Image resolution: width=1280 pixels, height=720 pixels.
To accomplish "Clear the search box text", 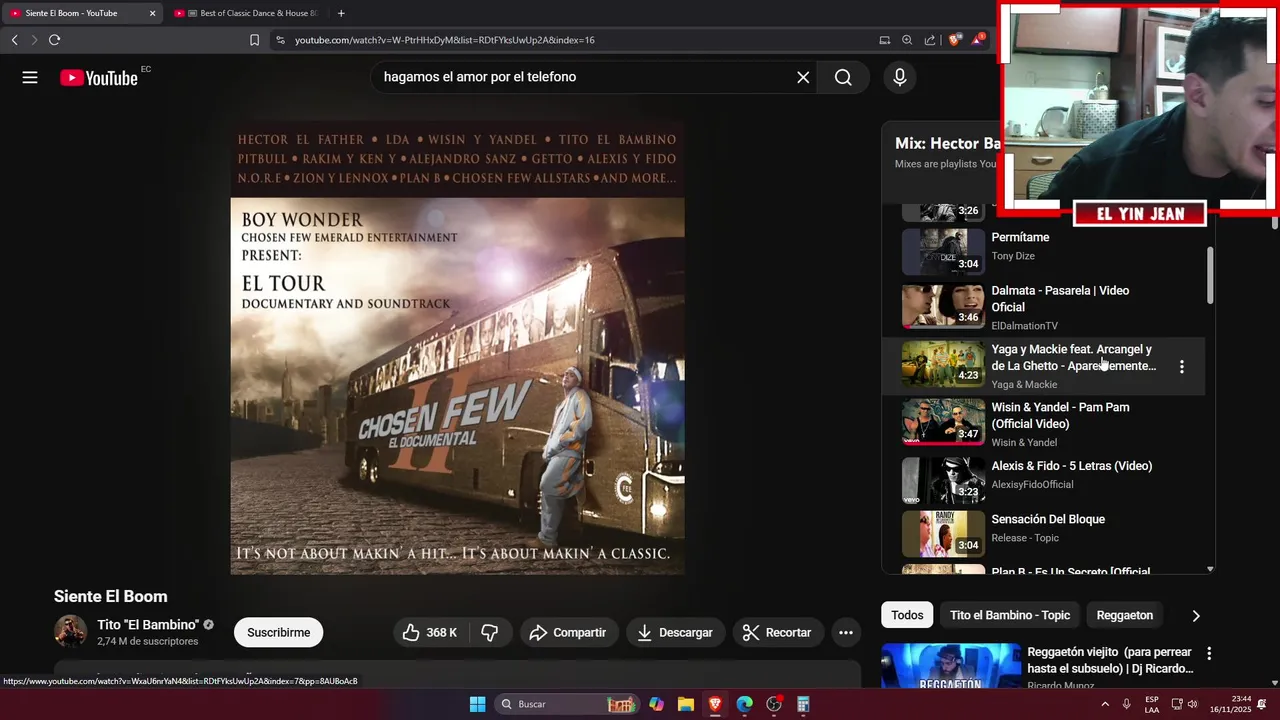I will click(803, 77).
